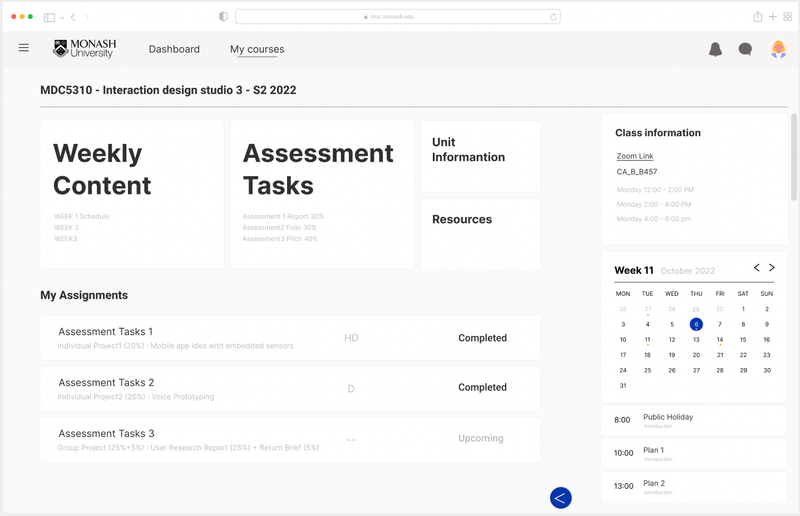Open the hamburger menu

[23, 48]
